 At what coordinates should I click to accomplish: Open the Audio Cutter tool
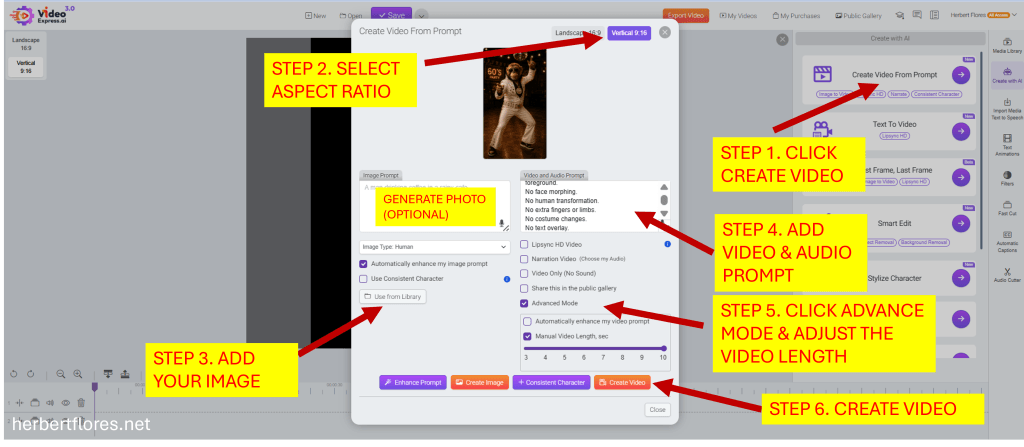pyautogui.click(x=1007, y=274)
